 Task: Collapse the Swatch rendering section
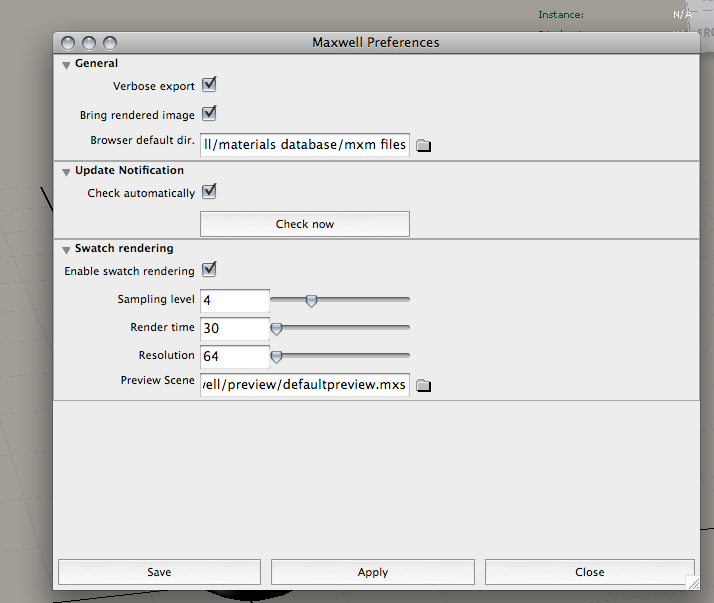tap(66, 250)
